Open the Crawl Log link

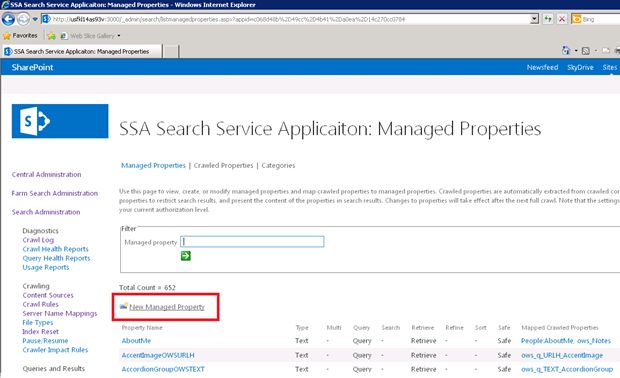tap(38, 240)
